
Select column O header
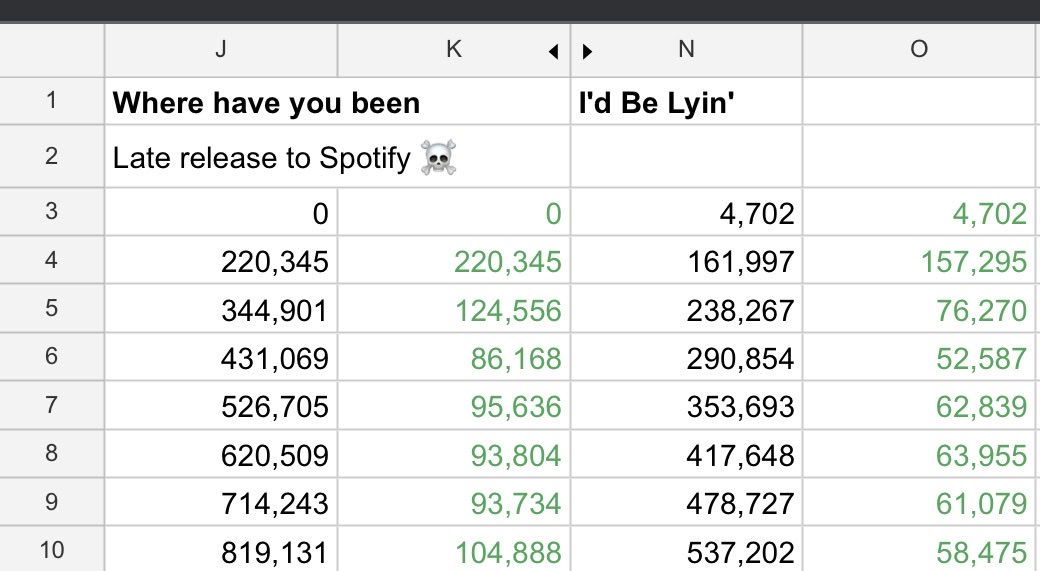(919, 50)
